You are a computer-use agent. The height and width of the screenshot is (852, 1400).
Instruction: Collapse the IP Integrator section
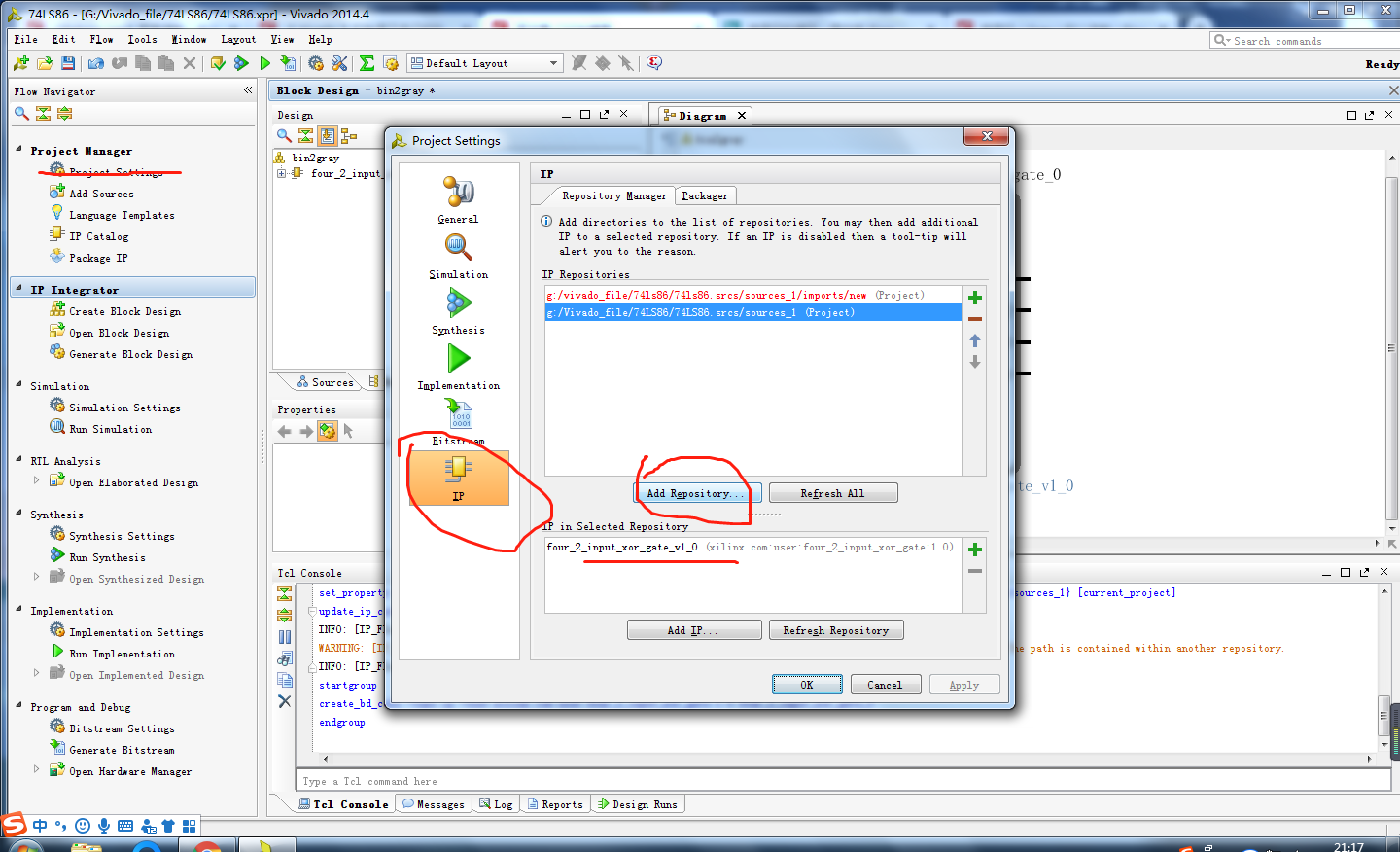click(x=19, y=289)
